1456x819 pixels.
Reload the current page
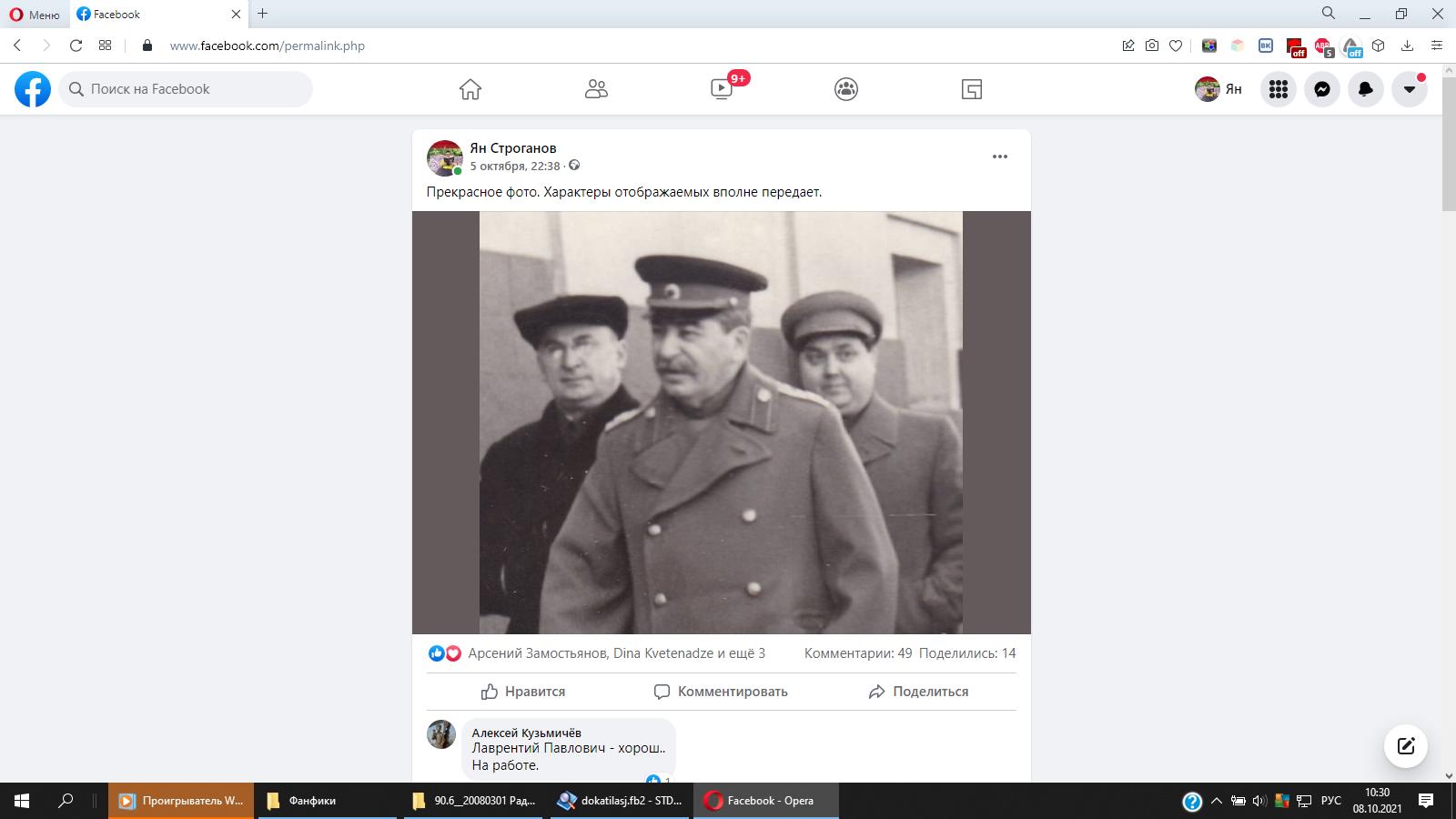pyautogui.click(x=76, y=45)
